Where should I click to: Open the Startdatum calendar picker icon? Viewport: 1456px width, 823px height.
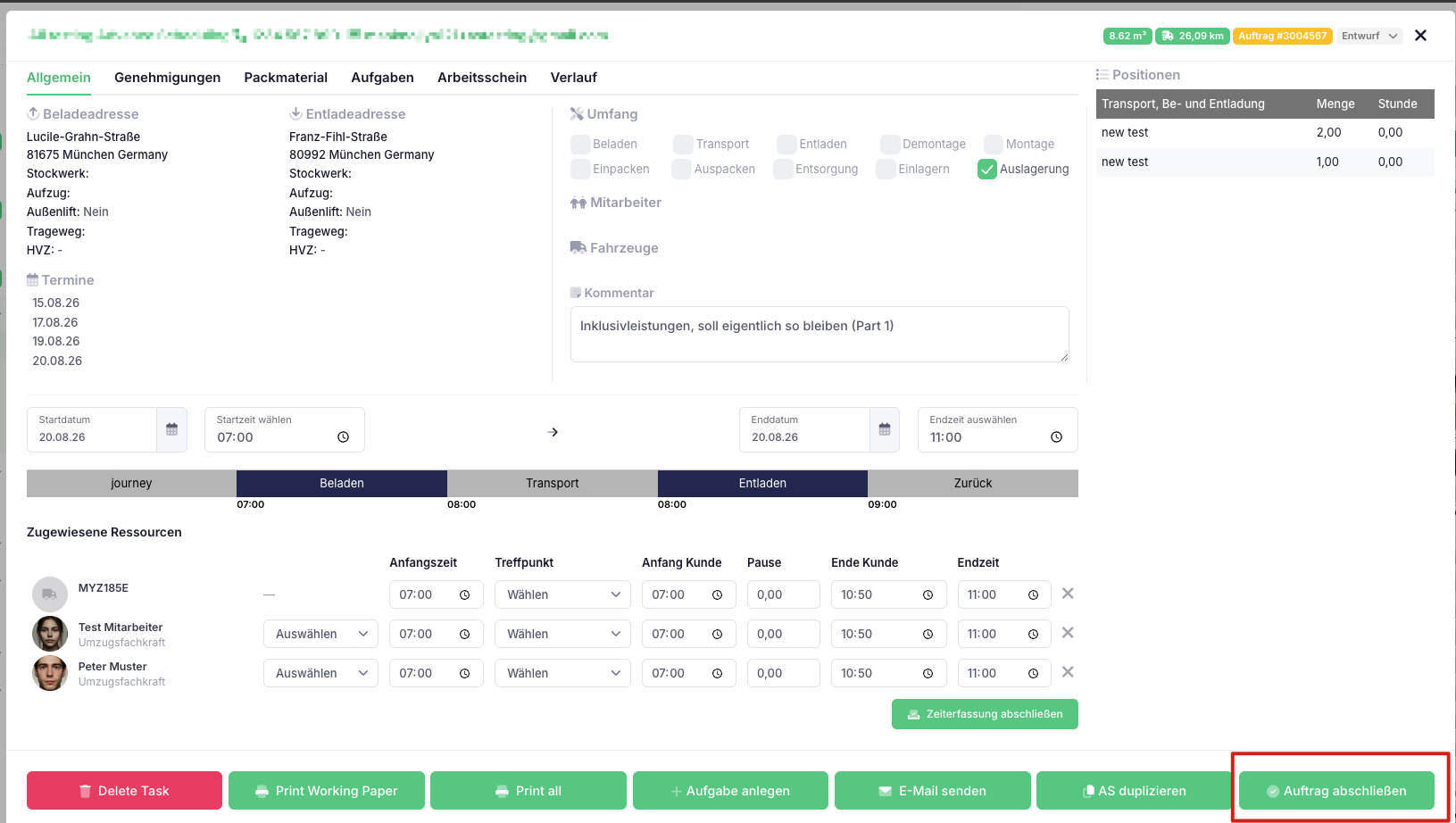point(171,429)
